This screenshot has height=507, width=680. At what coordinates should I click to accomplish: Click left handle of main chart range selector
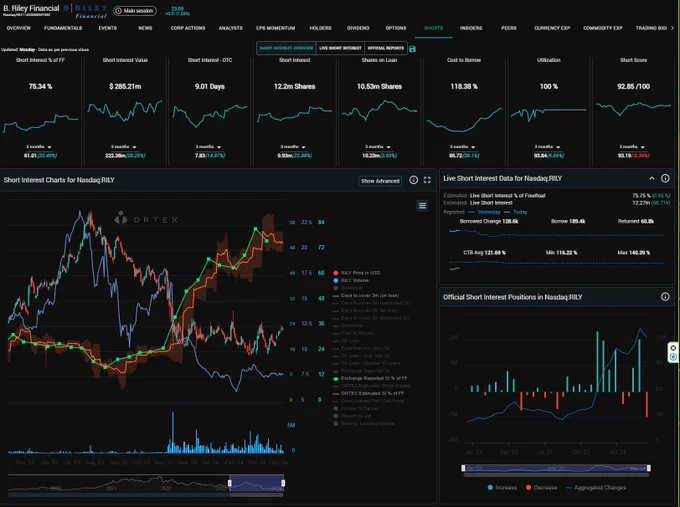point(230,483)
